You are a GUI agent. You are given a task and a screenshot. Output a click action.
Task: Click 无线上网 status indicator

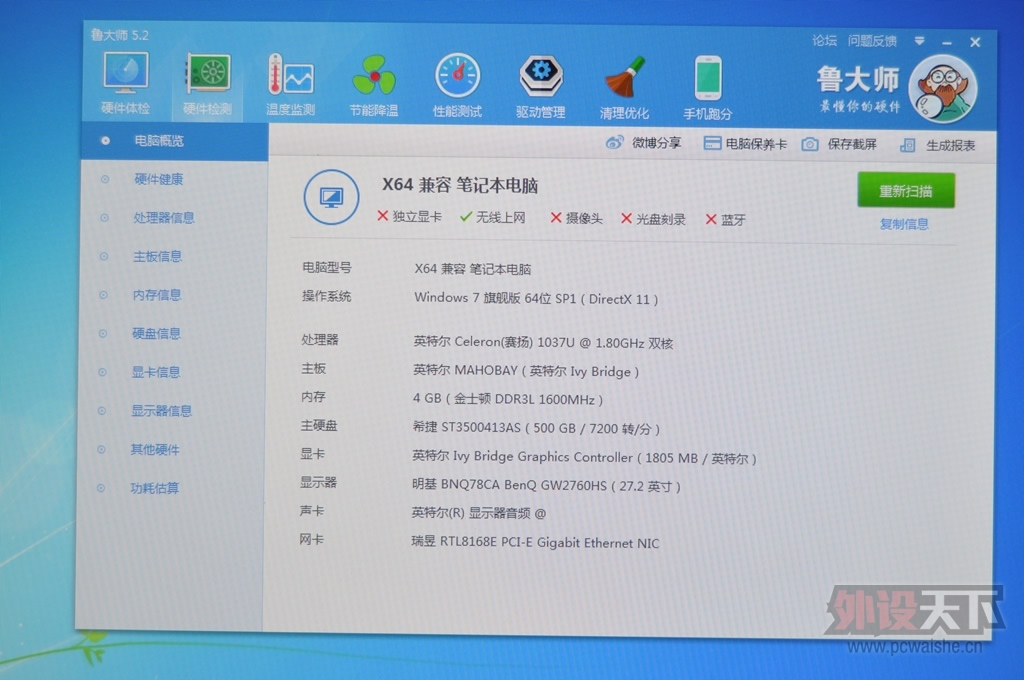point(492,217)
